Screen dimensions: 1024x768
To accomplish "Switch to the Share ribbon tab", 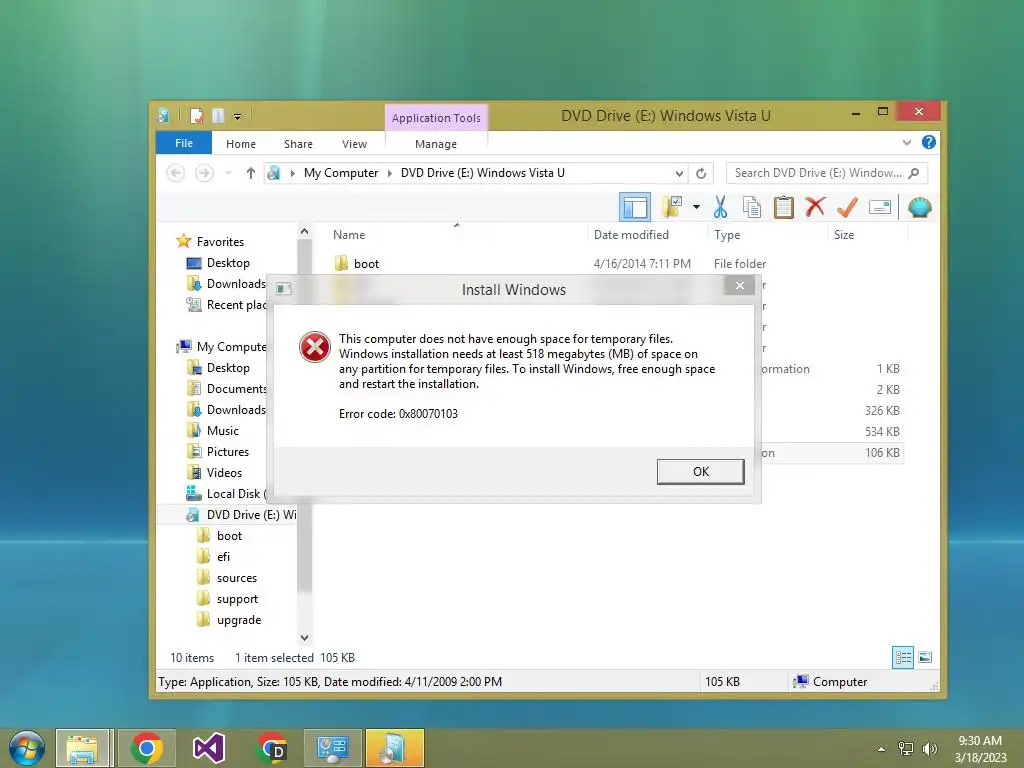I will click(298, 144).
